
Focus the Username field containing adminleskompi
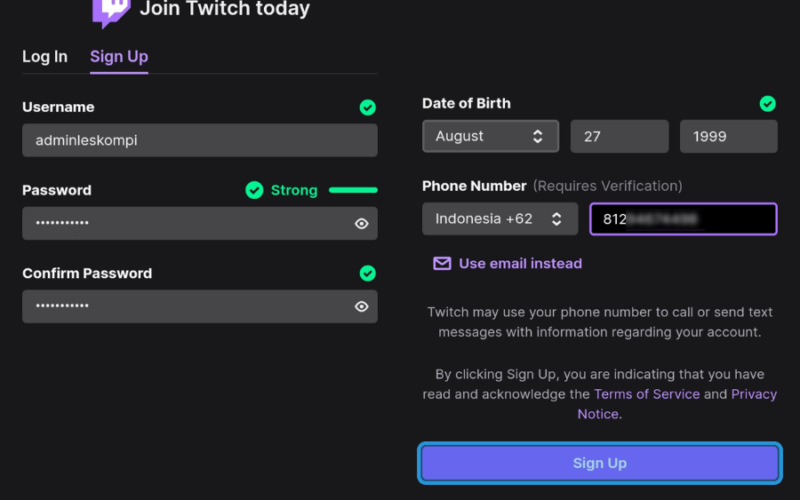tap(200, 140)
